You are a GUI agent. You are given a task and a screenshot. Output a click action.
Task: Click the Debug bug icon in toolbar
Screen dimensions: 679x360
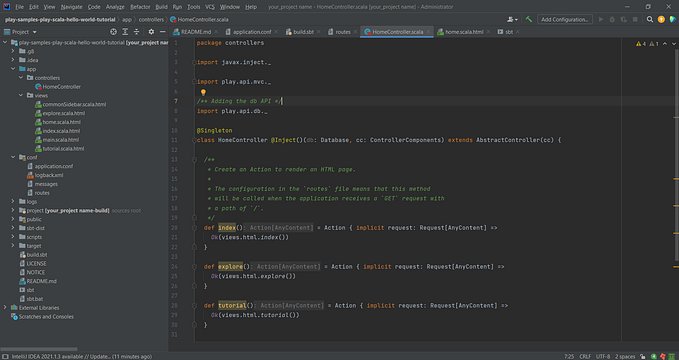click(612, 19)
